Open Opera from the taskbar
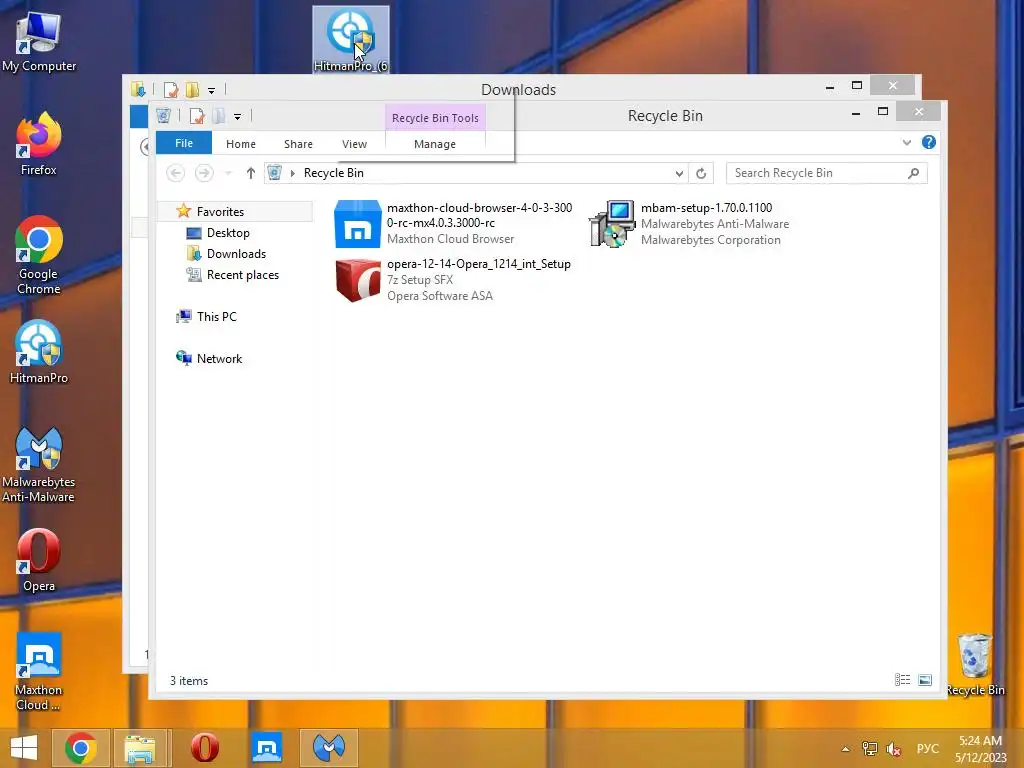Image resolution: width=1024 pixels, height=768 pixels. 204,748
